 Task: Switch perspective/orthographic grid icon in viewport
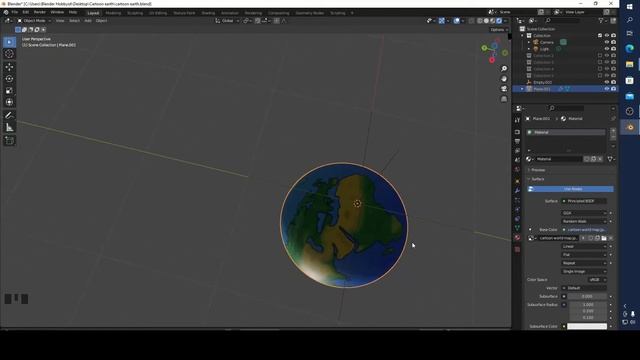tap(504, 99)
